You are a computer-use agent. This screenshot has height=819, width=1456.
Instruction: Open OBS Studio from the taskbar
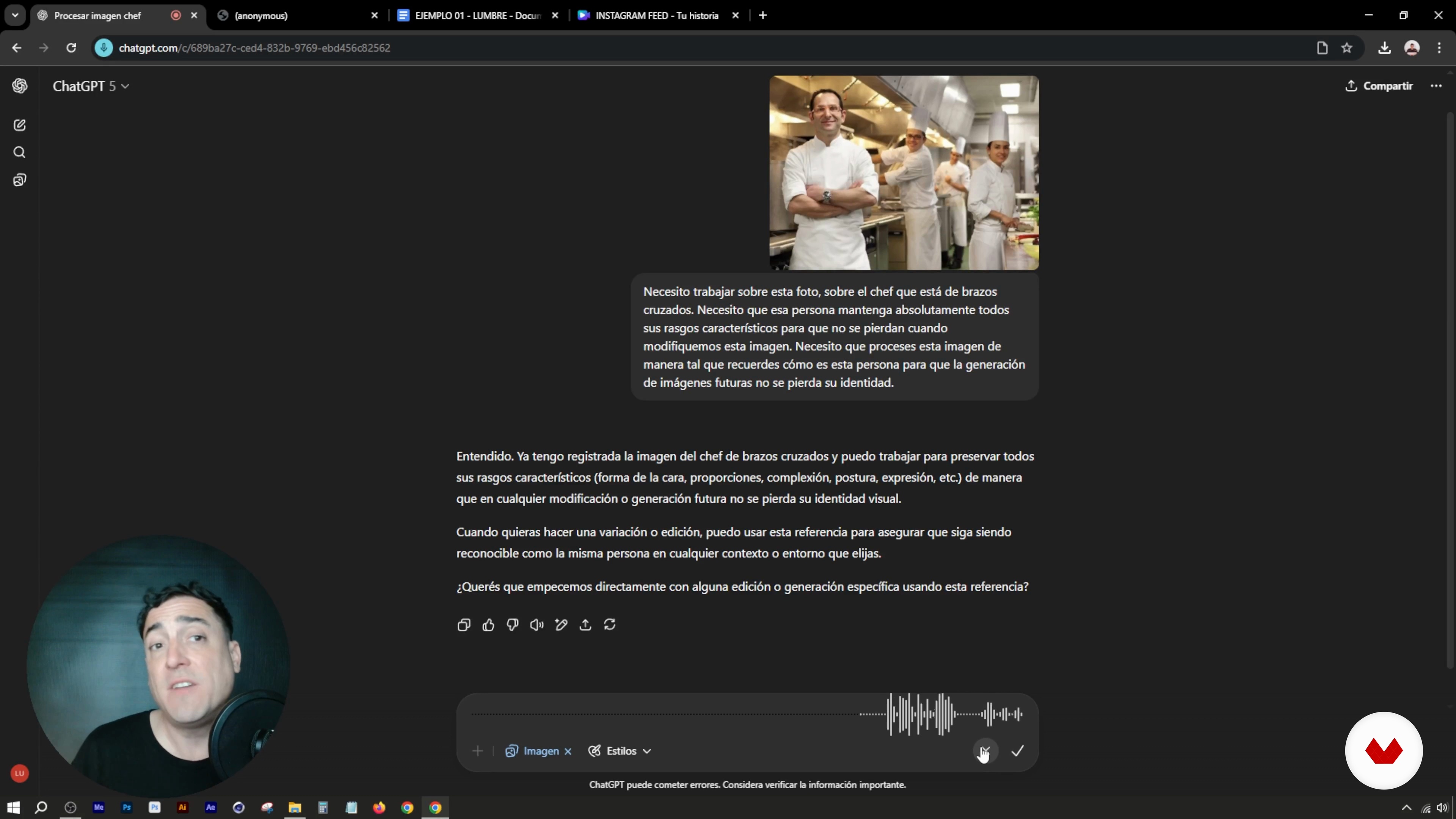tap(70, 808)
